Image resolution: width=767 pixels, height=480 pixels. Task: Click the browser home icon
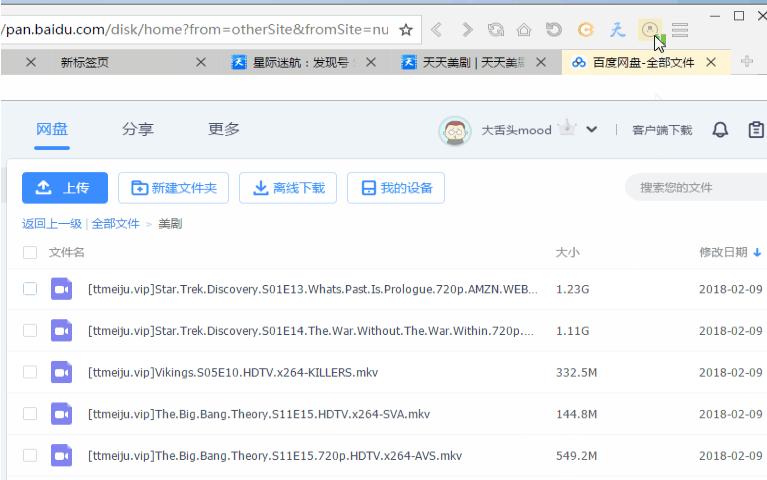524,30
